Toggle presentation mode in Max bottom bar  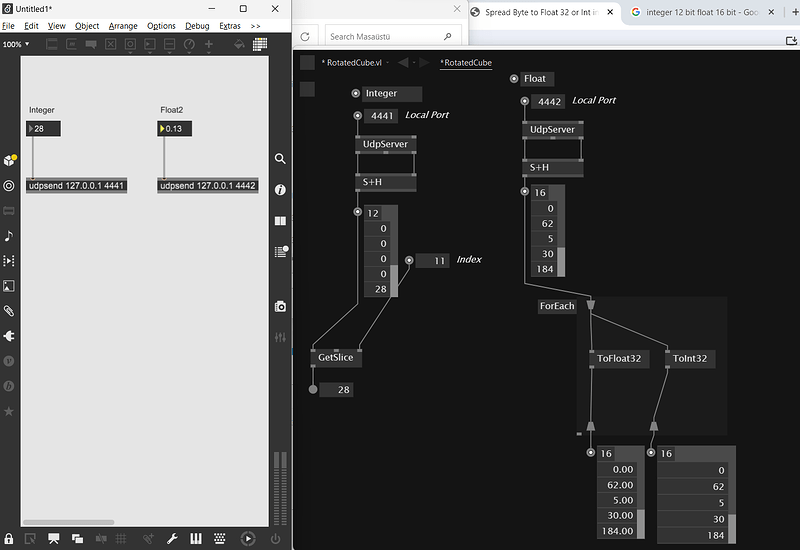pos(53,538)
